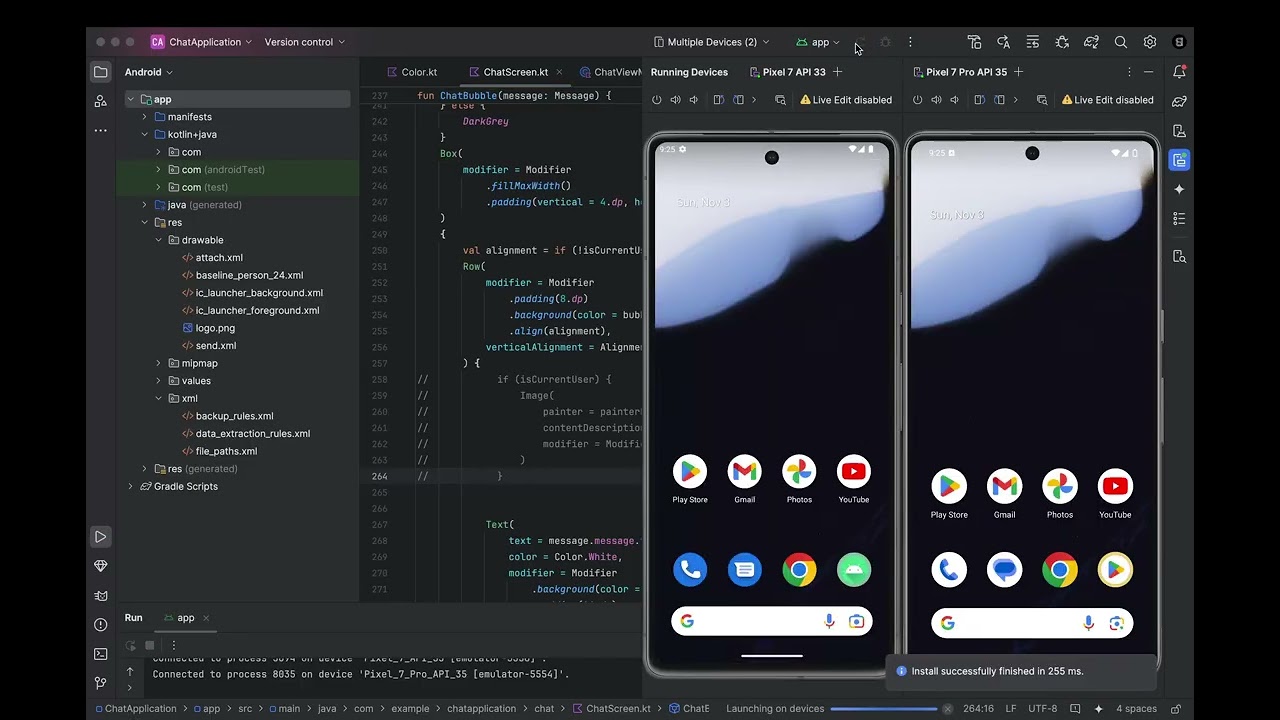
Task: Open the Run tool window icon
Action: [x=101, y=537]
